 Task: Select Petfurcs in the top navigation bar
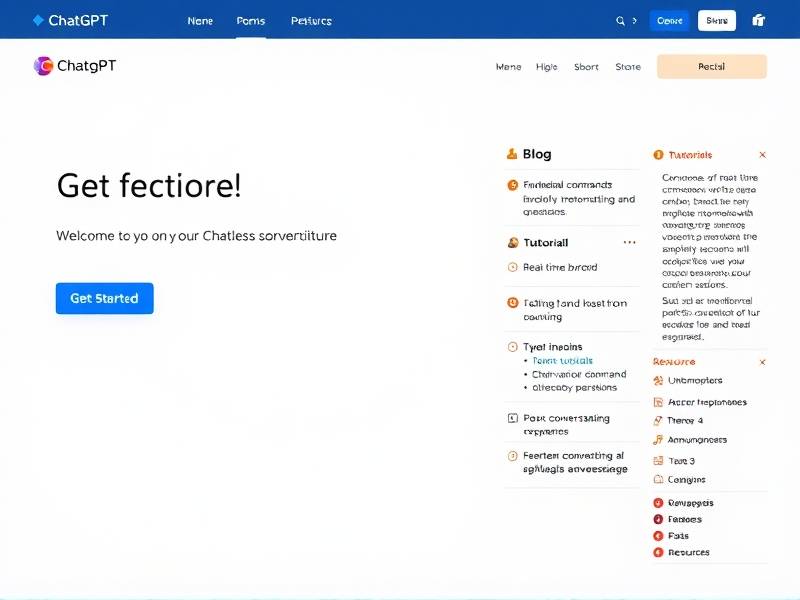click(x=311, y=21)
